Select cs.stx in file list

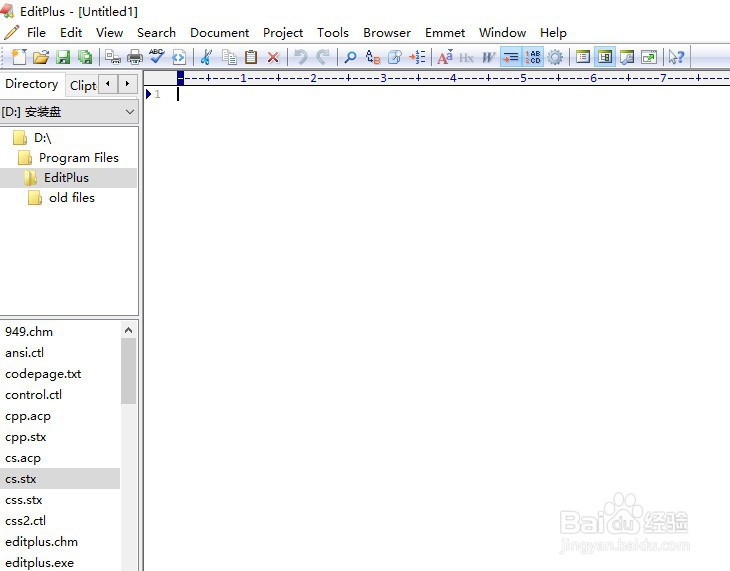[x=60, y=479]
